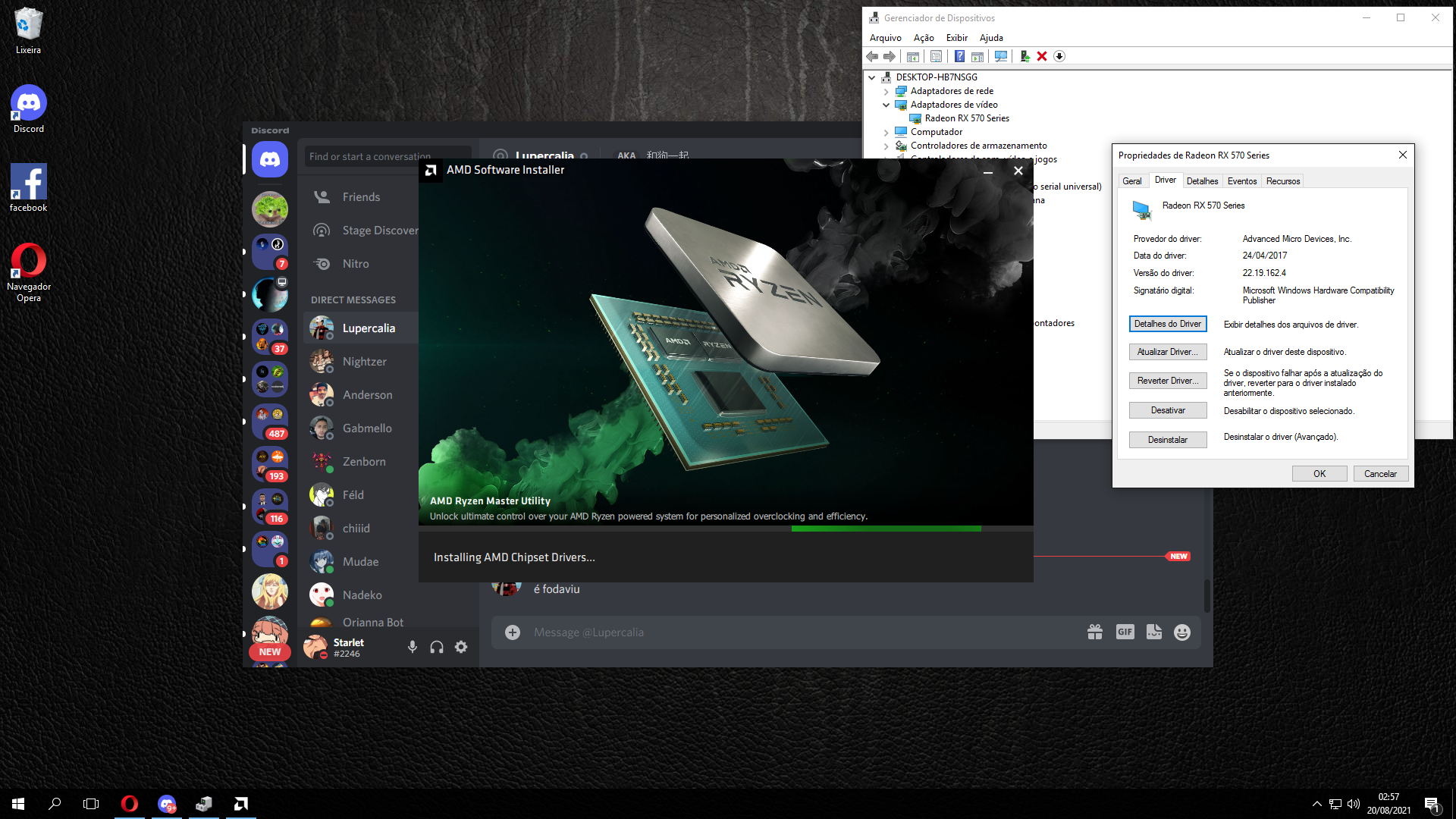Open the Gabmello direct message
This screenshot has width=1456, height=819.
click(361, 428)
